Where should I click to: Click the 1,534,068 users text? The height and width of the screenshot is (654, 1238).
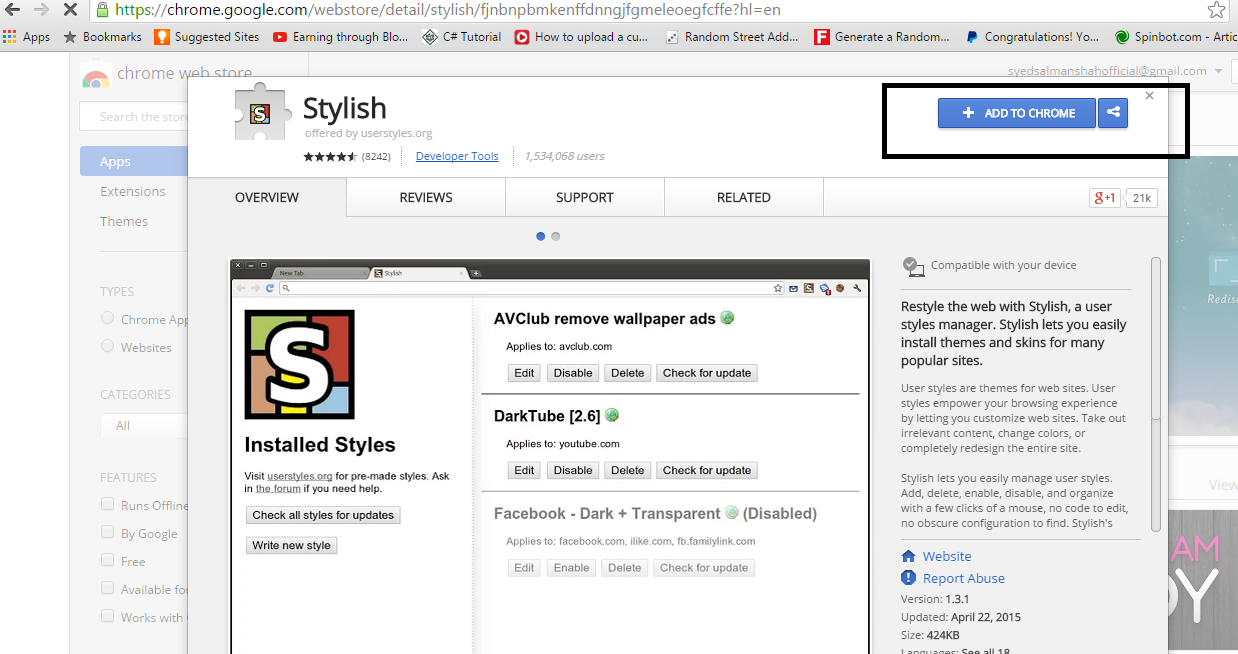coord(564,156)
